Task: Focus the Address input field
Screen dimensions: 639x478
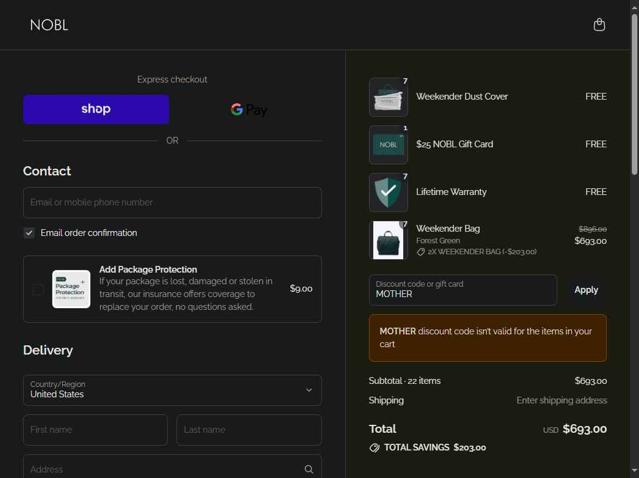Action: [x=172, y=469]
